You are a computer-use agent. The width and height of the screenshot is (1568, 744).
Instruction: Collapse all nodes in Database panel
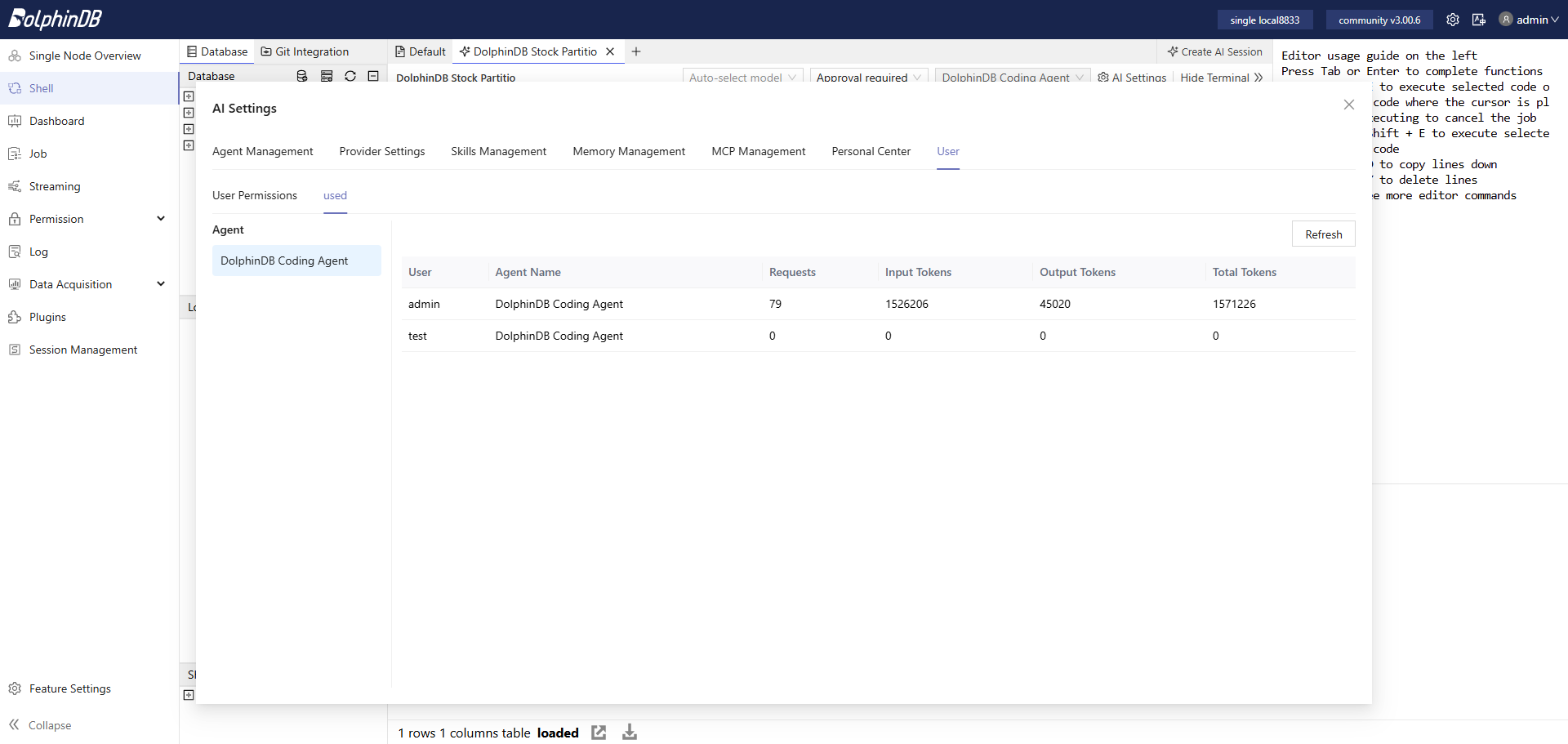[x=373, y=76]
